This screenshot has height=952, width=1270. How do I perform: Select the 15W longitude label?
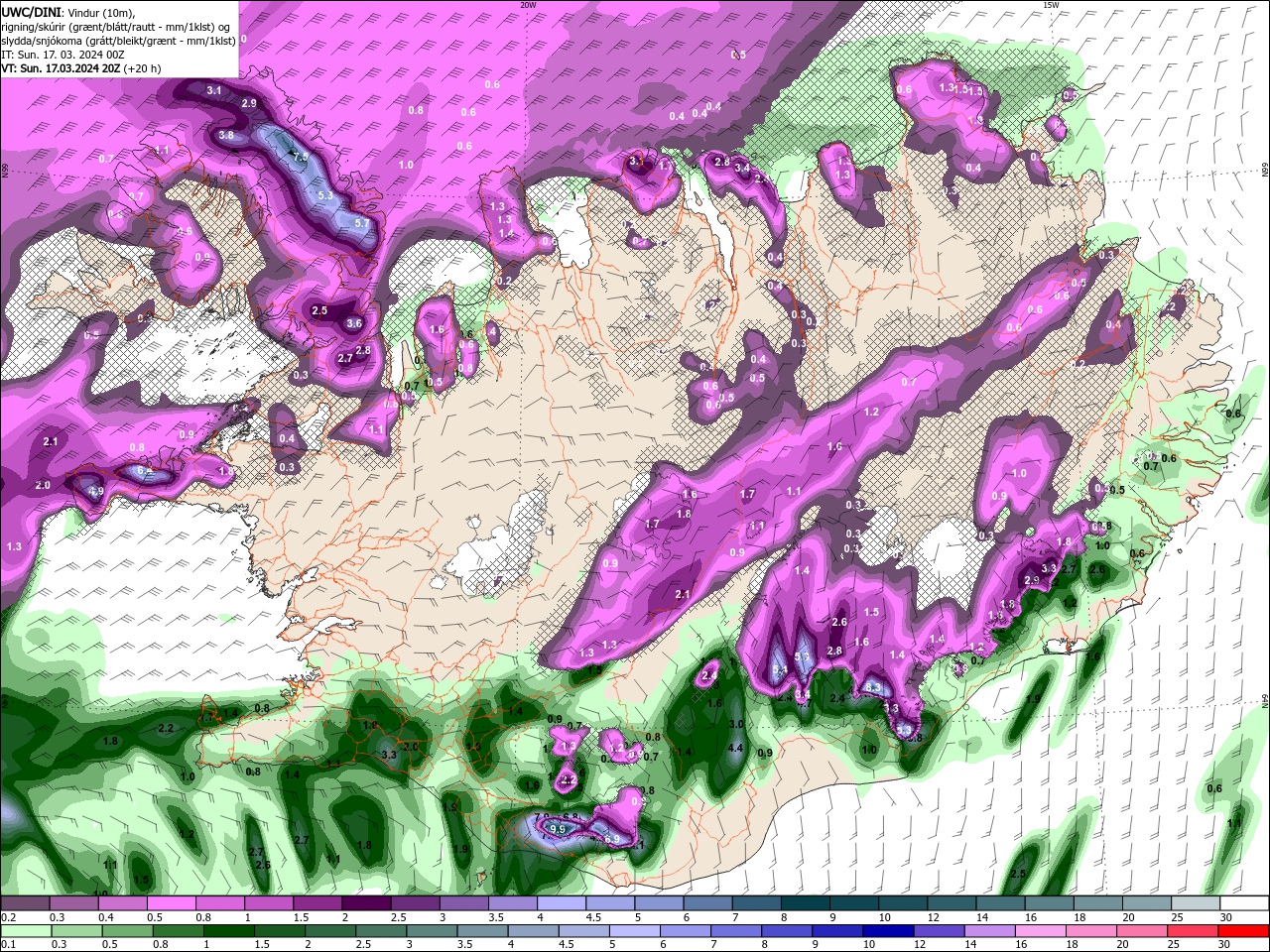coord(1051,4)
